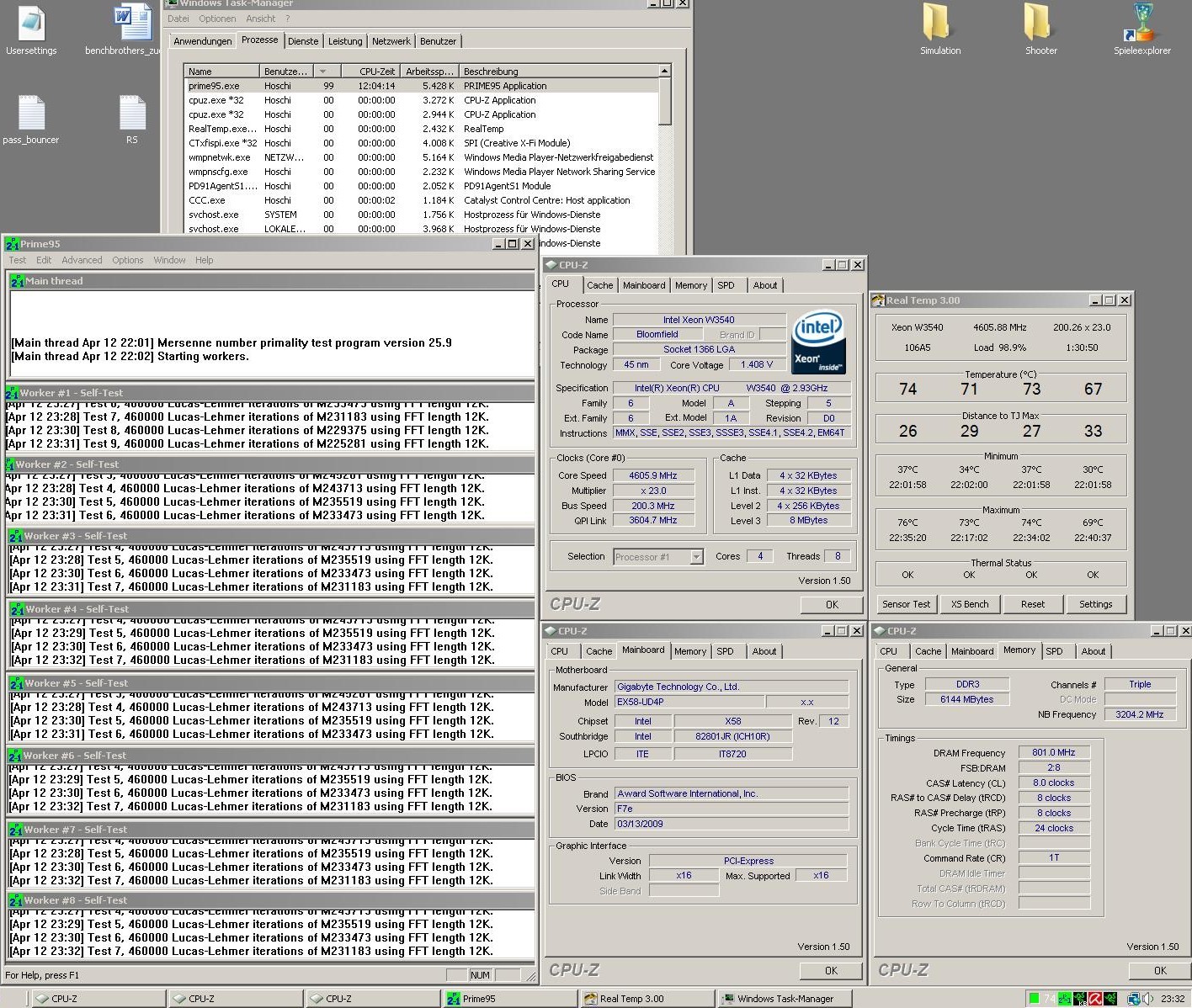Open the Processor #1 selection dropdown
This screenshot has height=1008, width=1192.
click(658, 557)
